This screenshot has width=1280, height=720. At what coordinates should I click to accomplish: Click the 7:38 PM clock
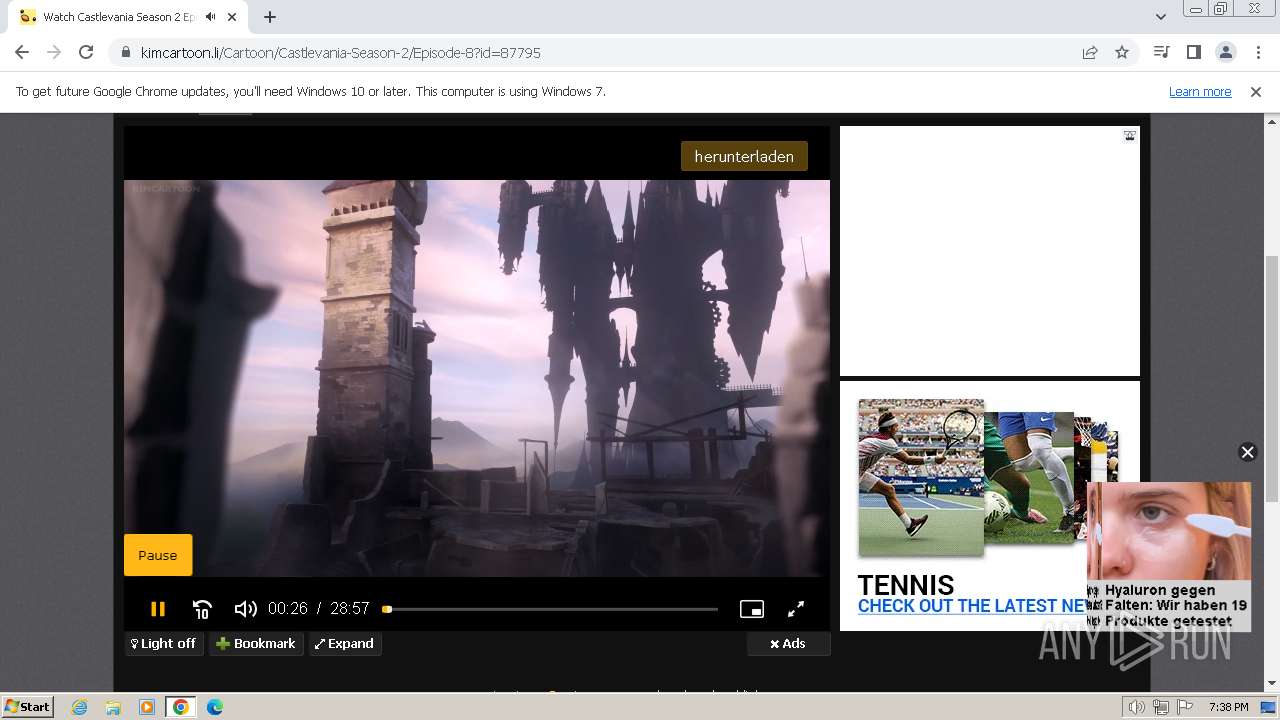click(1228, 707)
